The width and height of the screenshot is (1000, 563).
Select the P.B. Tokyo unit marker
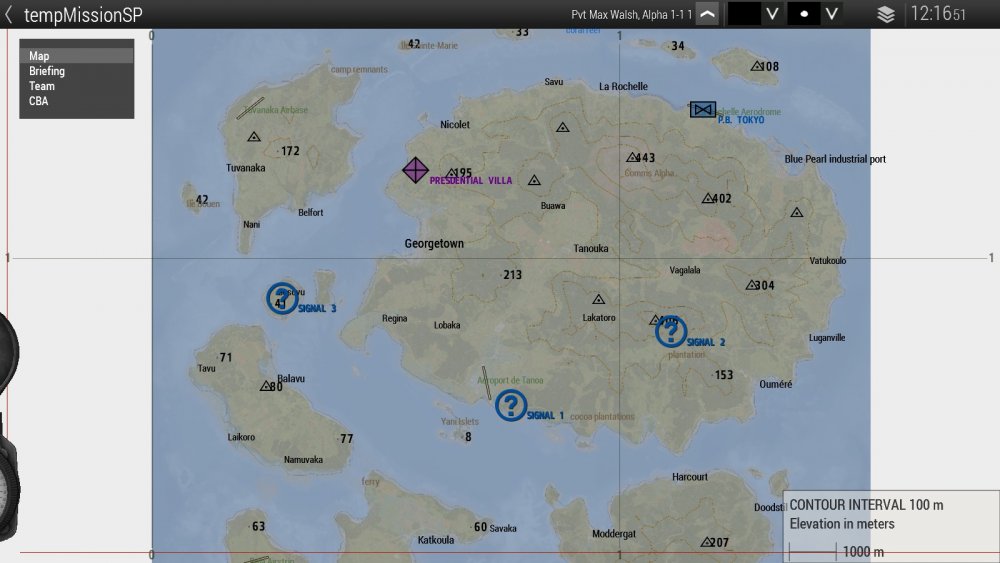[x=702, y=109]
